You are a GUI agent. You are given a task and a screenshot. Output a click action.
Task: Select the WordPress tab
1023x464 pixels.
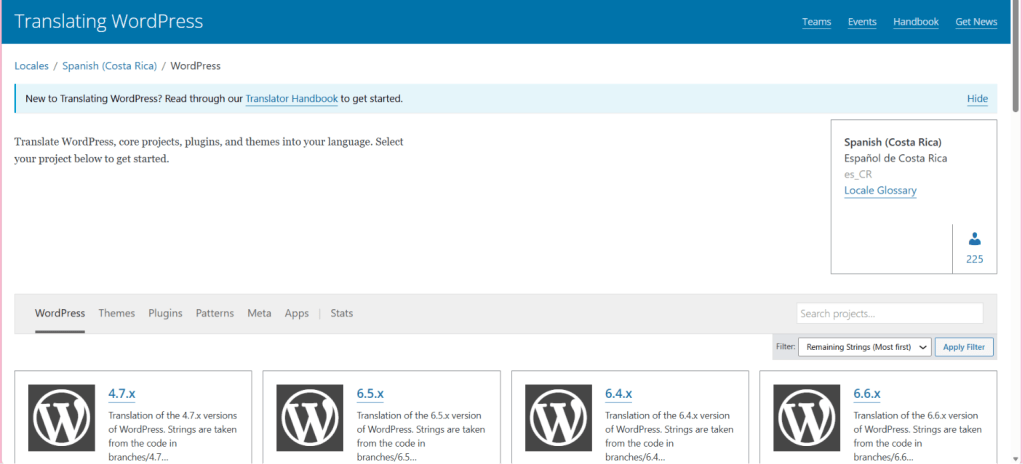pos(60,313)
